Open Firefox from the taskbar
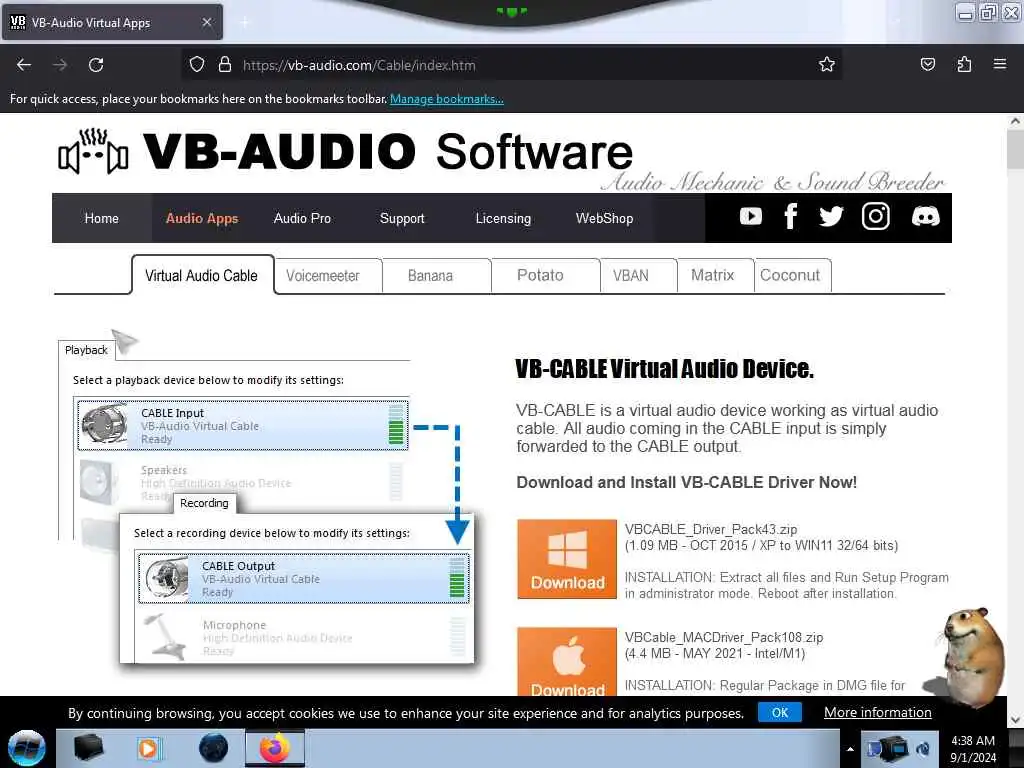 275,748
